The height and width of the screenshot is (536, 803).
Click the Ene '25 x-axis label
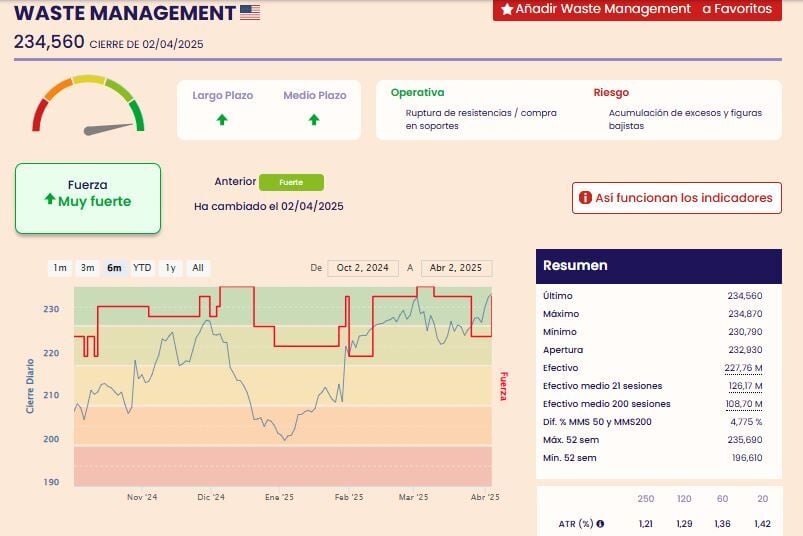click(x=279, y=497)
